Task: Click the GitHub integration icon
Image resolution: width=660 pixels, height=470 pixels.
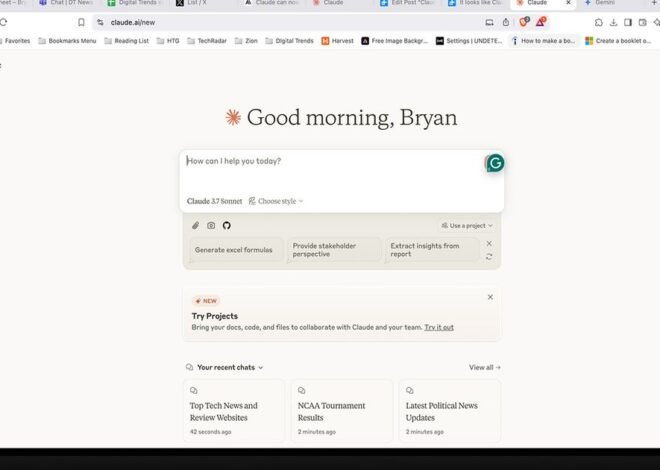Action: pyautogui.click(x=226, y=226)
